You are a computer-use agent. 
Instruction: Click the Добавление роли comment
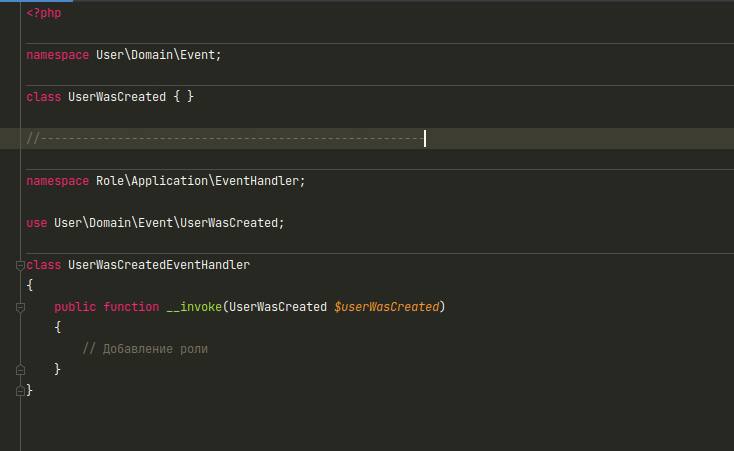145,349
